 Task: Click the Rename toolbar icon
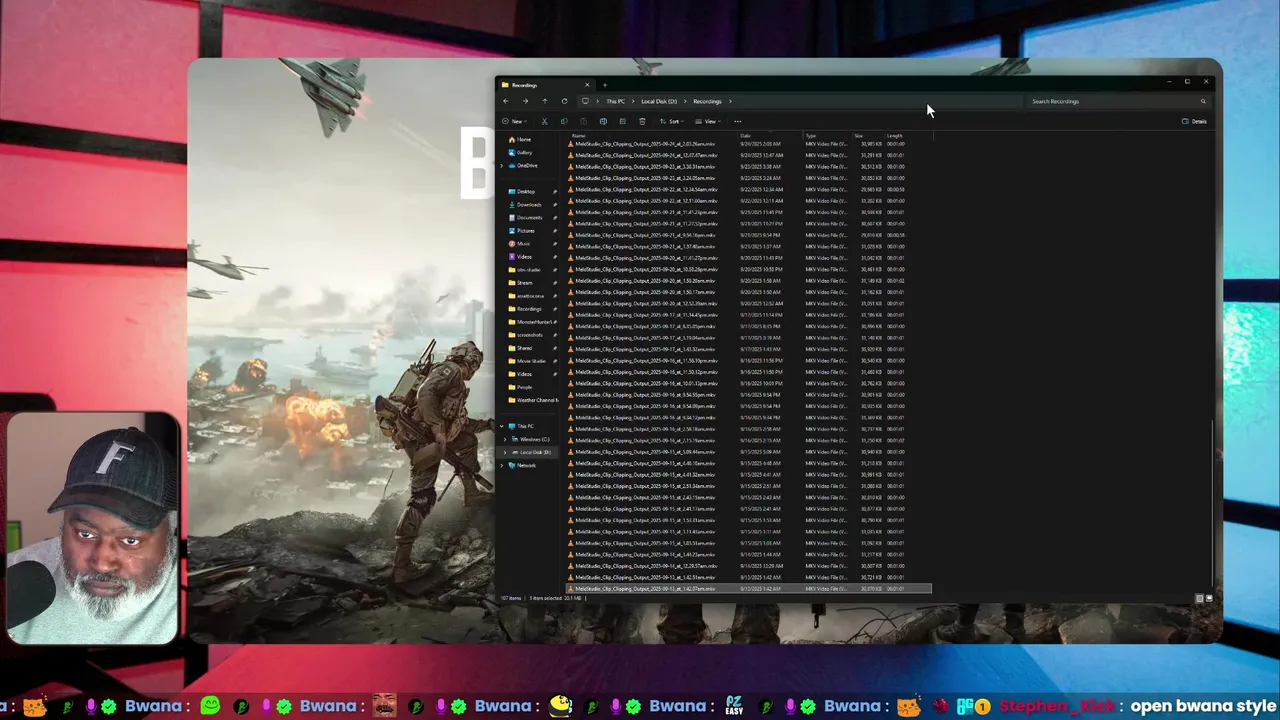603,121
